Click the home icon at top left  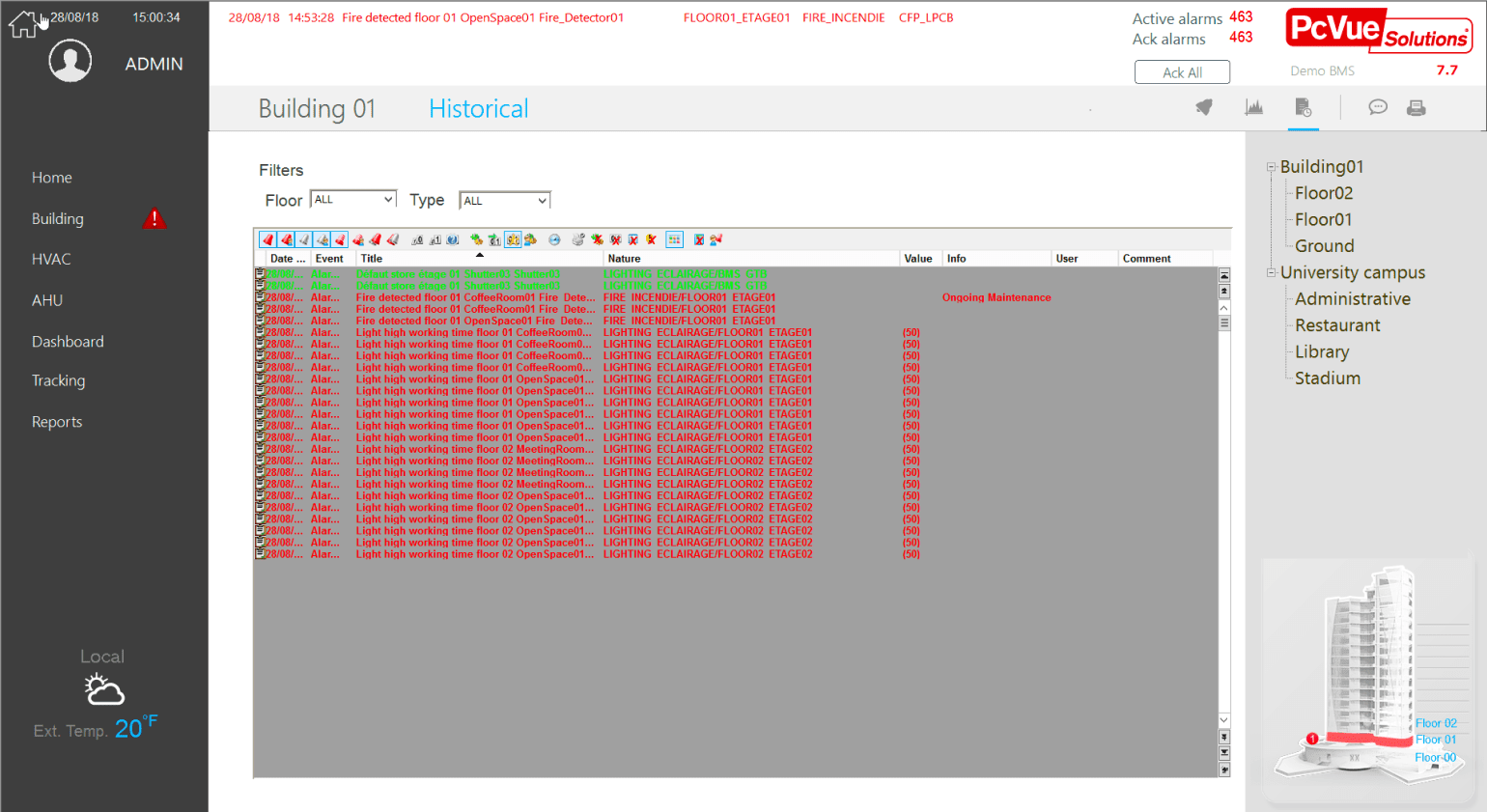pyautogui.click(x=22, y=24)
